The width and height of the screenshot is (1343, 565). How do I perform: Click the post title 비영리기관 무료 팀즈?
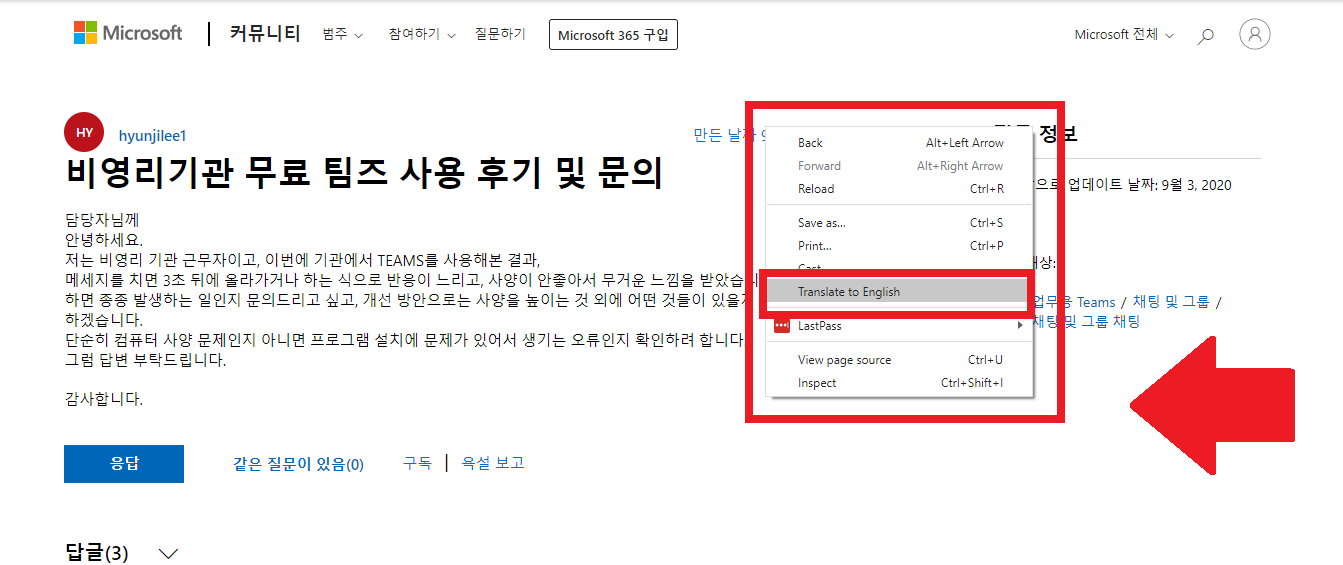coord(365,173)
